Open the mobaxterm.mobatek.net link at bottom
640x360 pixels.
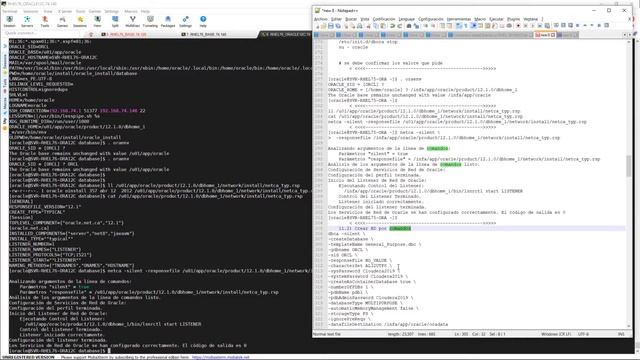click(220, 357)
